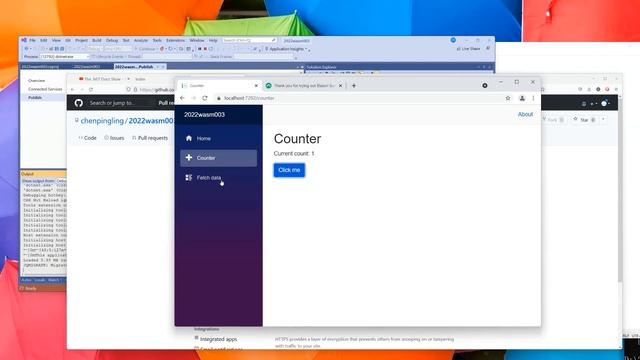Close the Thank you for trying Blazor tab

[340, 86]
